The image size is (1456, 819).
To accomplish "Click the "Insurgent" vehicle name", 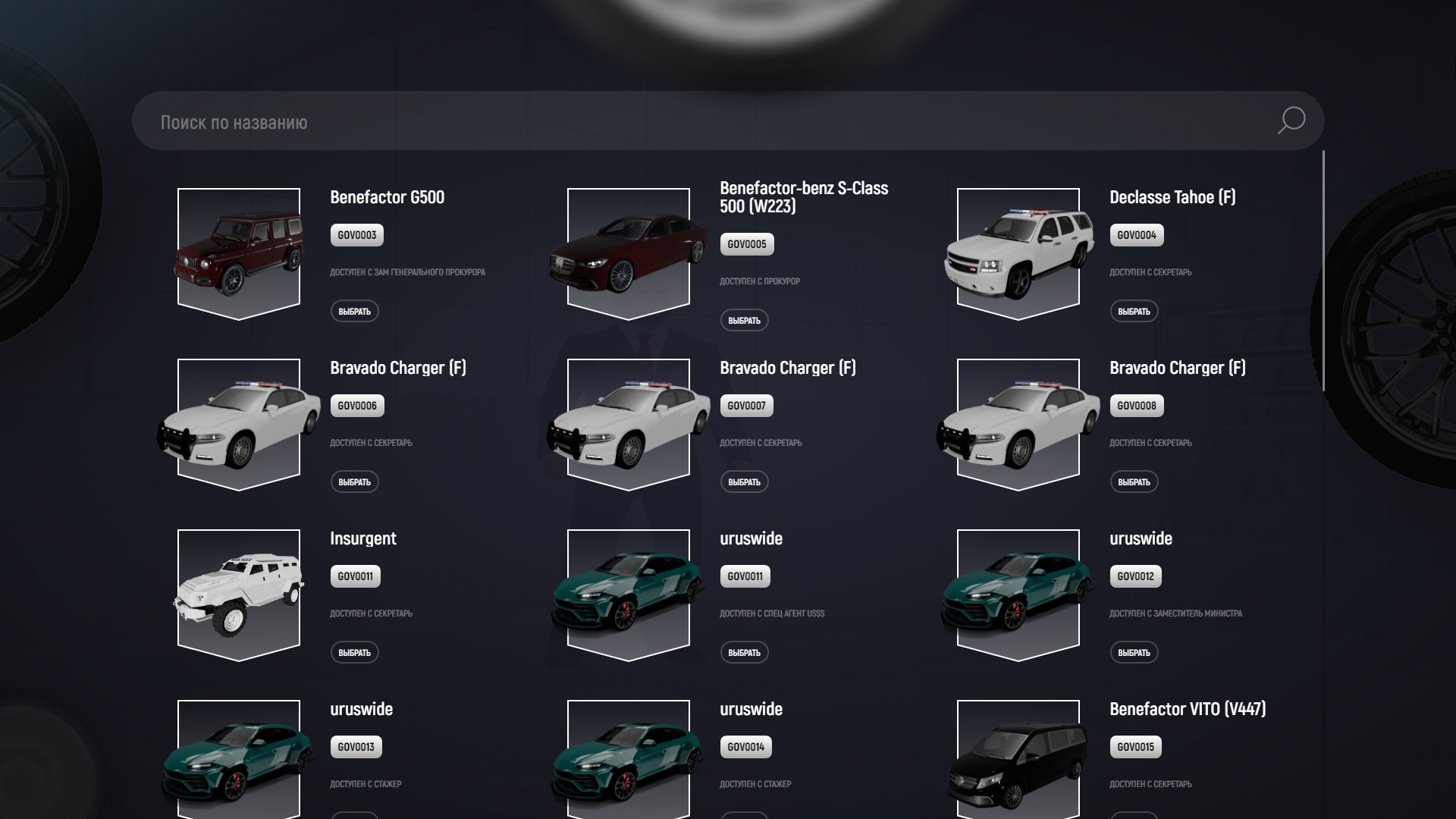I will [x=362, y=538].
